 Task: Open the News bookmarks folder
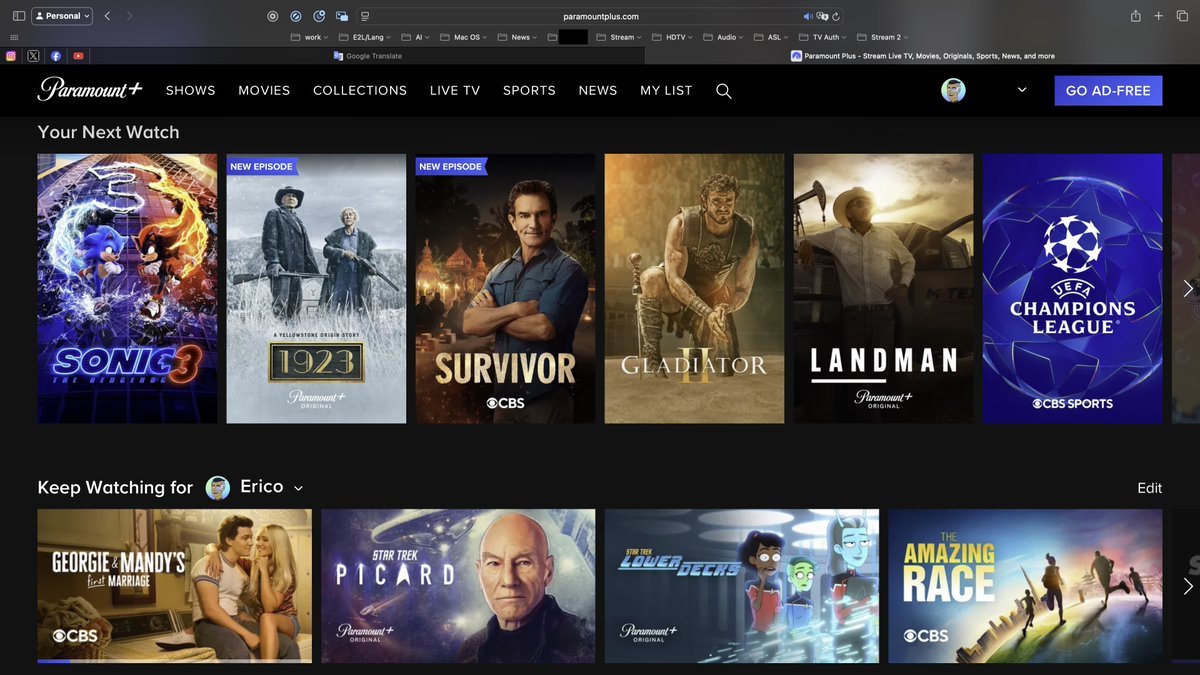[x=517, y=37]
